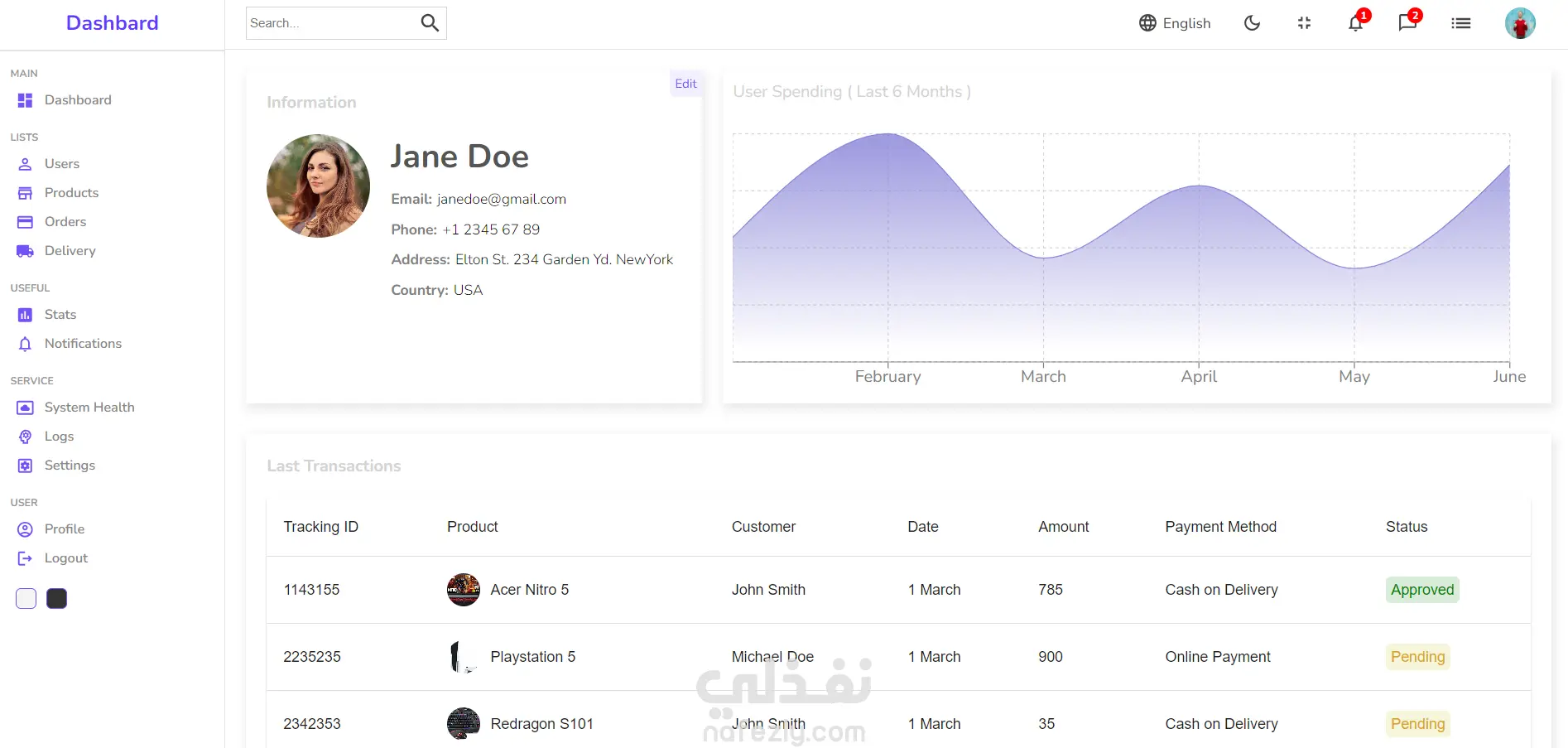This screenshot has height=748, width=1568.
Task: Open the language selector globe icon
Action: tap(1147, 23)
